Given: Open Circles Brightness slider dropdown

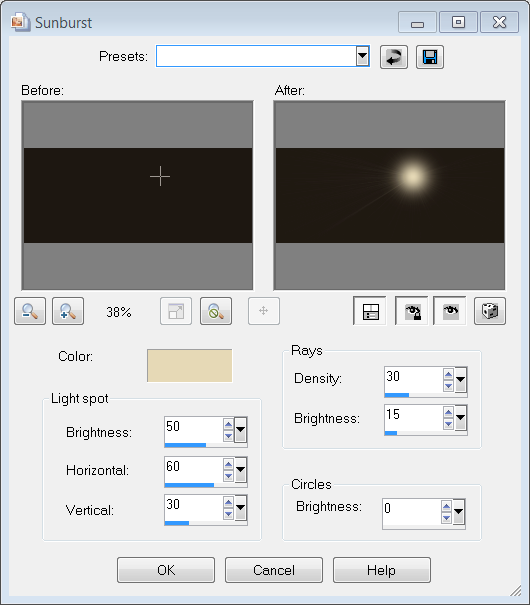Looking at the screenshot, I should [x=458, y=512].
